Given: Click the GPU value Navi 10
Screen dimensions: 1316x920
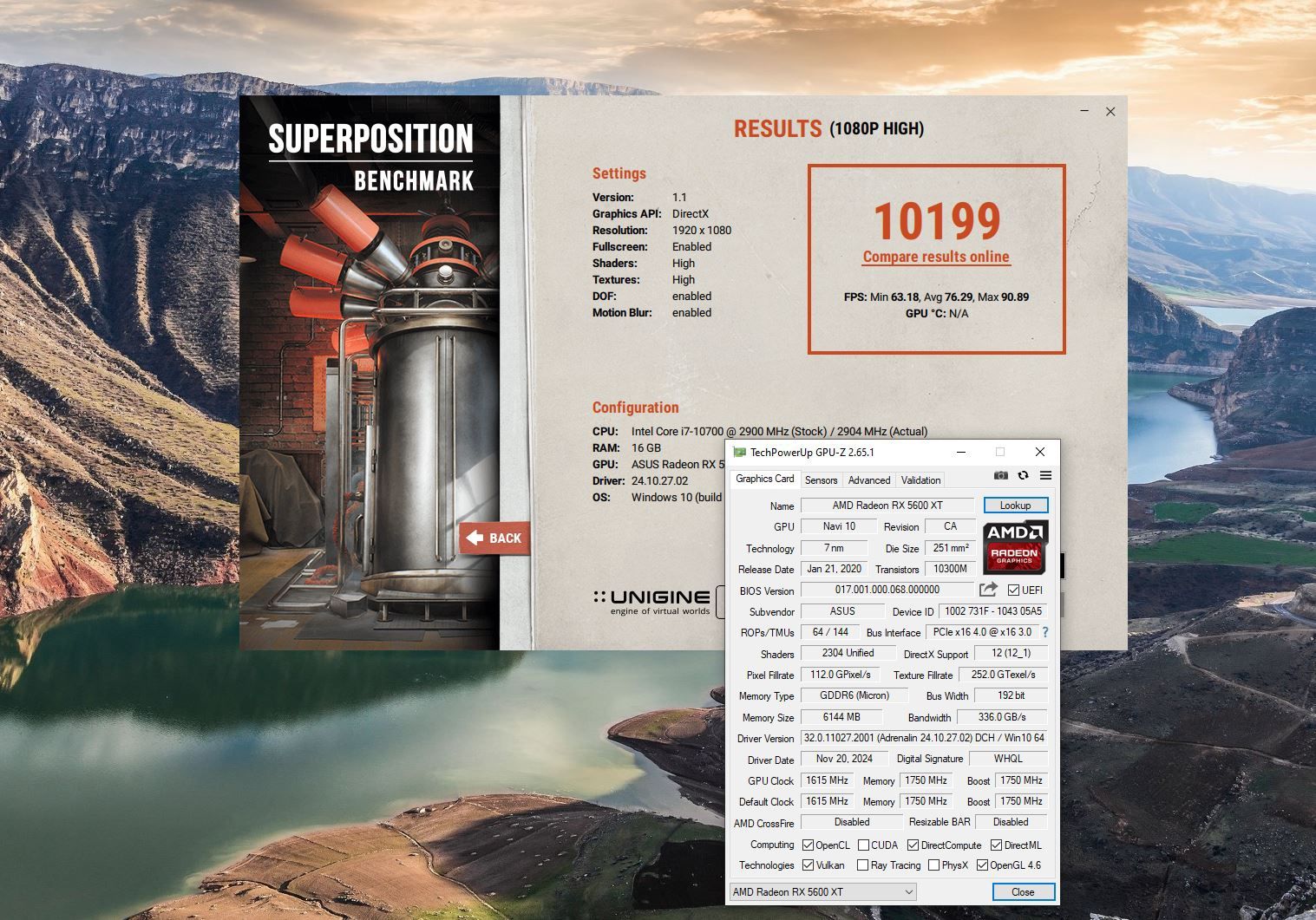Looking at the screenshot, I should (839, 526).
